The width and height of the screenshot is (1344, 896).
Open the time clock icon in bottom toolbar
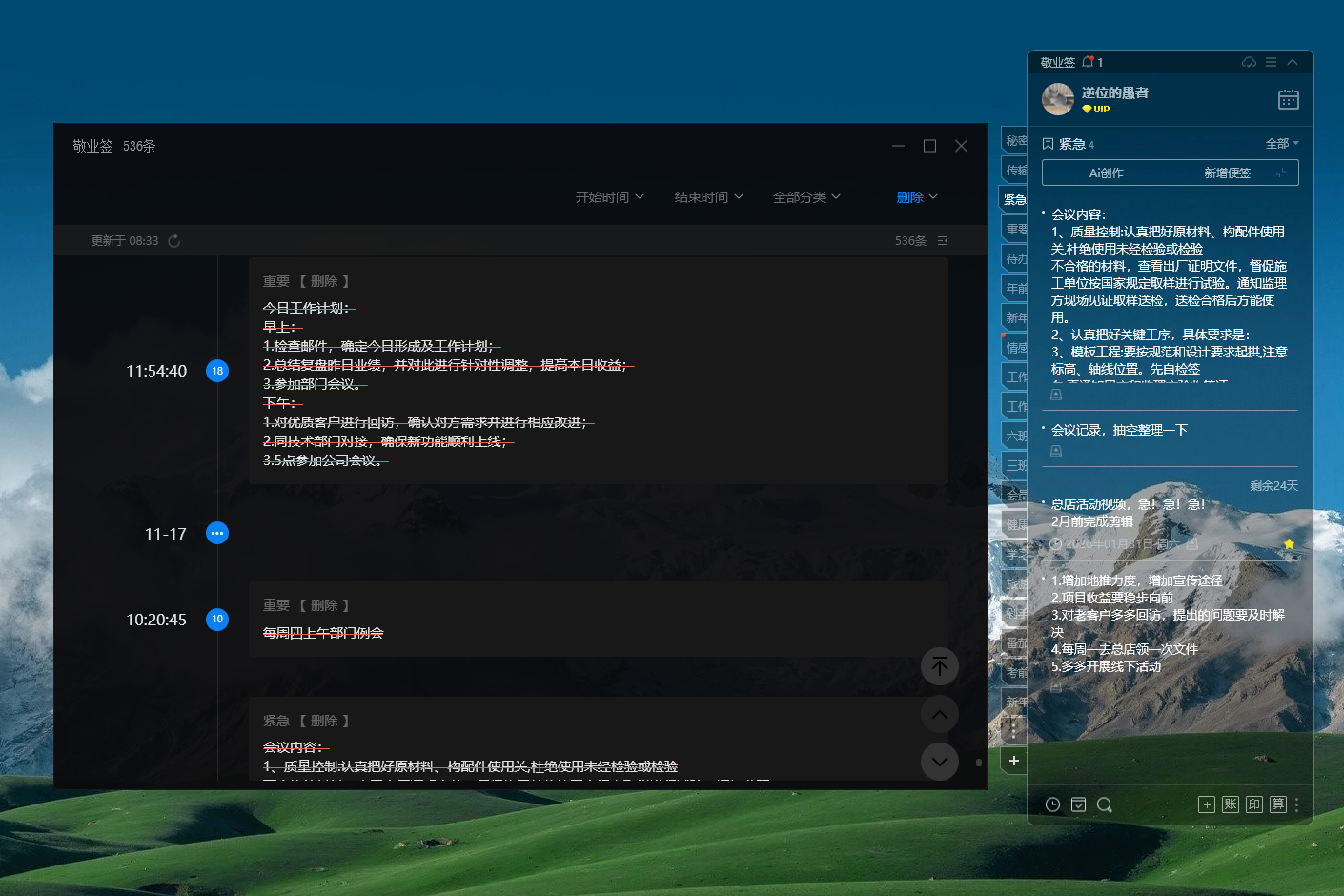click(1052, 804)
